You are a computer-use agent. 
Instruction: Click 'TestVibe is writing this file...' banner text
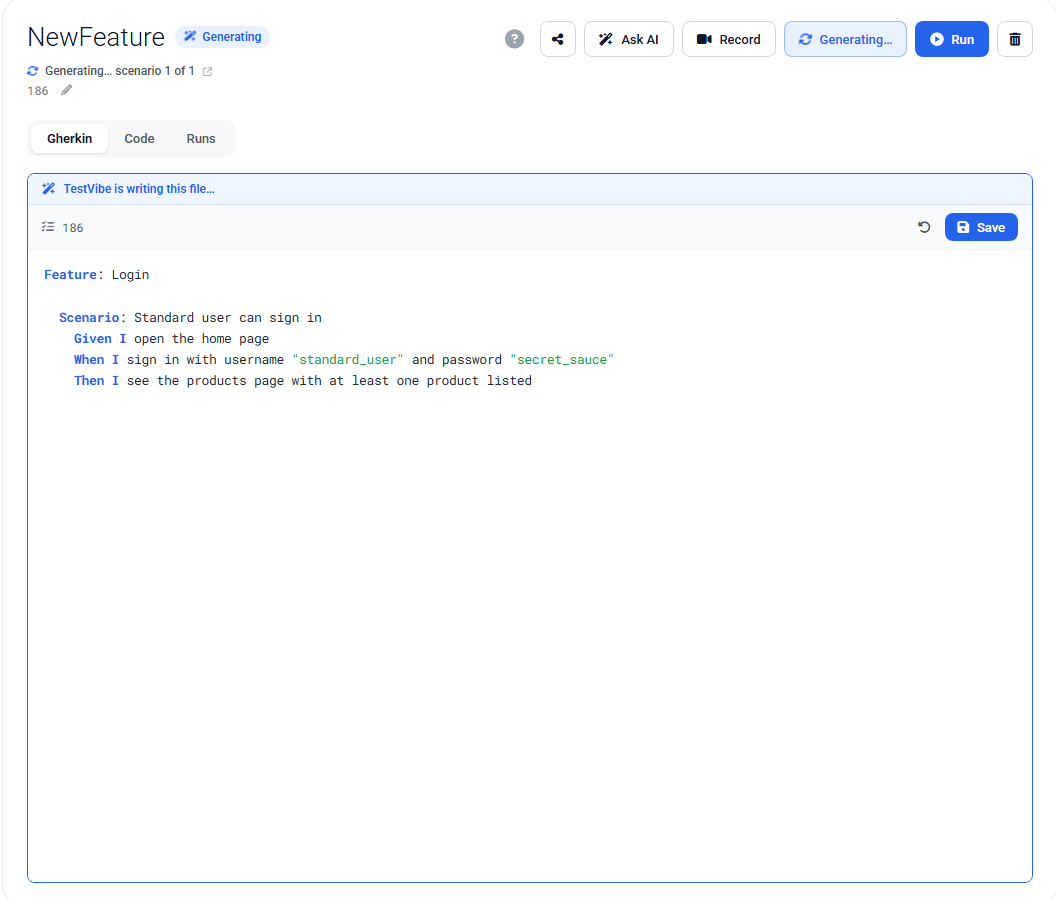(x=139, y=189)
